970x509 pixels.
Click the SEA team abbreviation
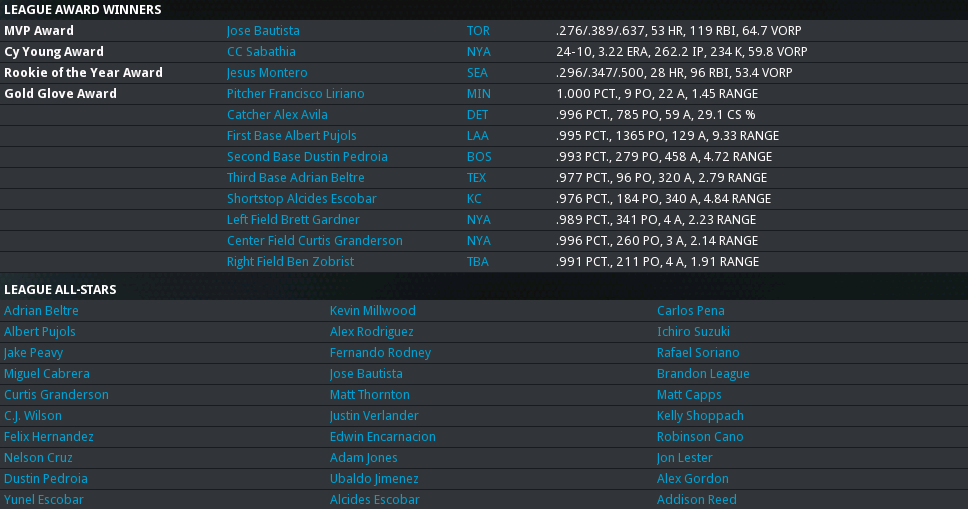477,73
